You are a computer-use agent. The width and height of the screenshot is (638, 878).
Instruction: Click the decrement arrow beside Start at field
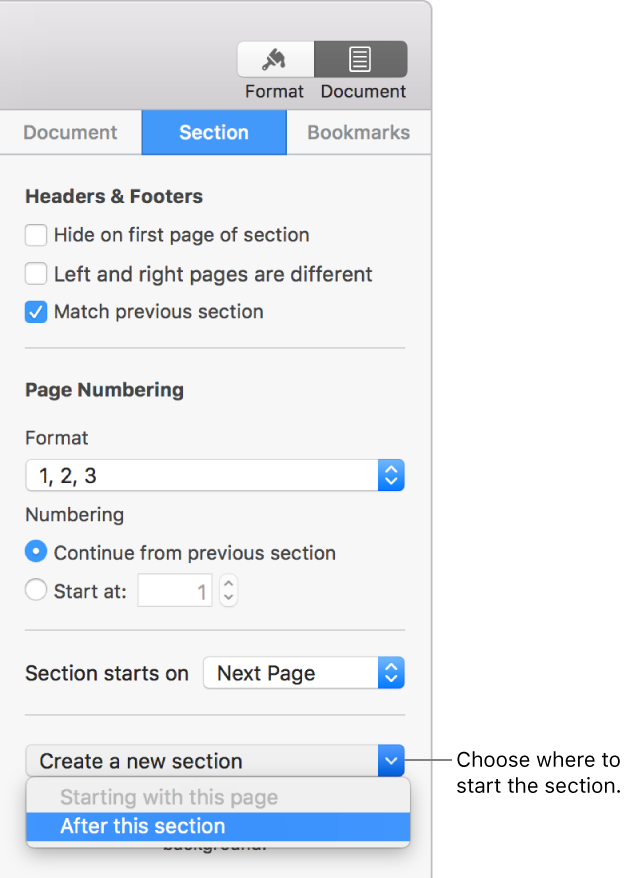click(x=228, y=596)
